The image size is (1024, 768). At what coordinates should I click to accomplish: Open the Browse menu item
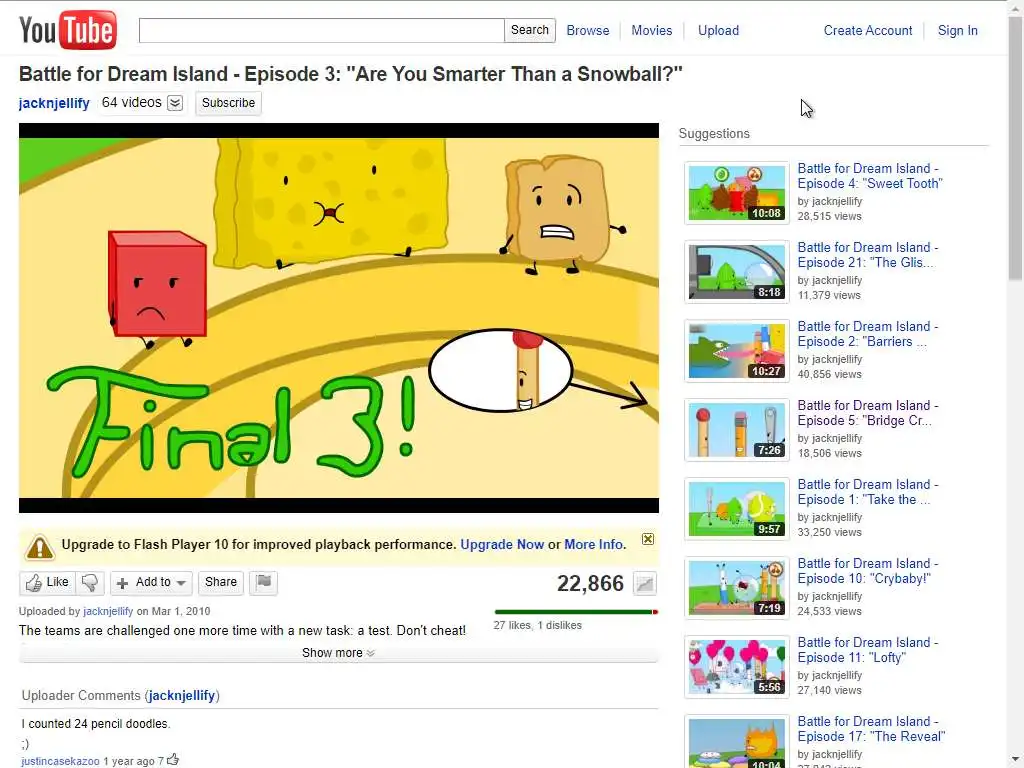point(588,31)
